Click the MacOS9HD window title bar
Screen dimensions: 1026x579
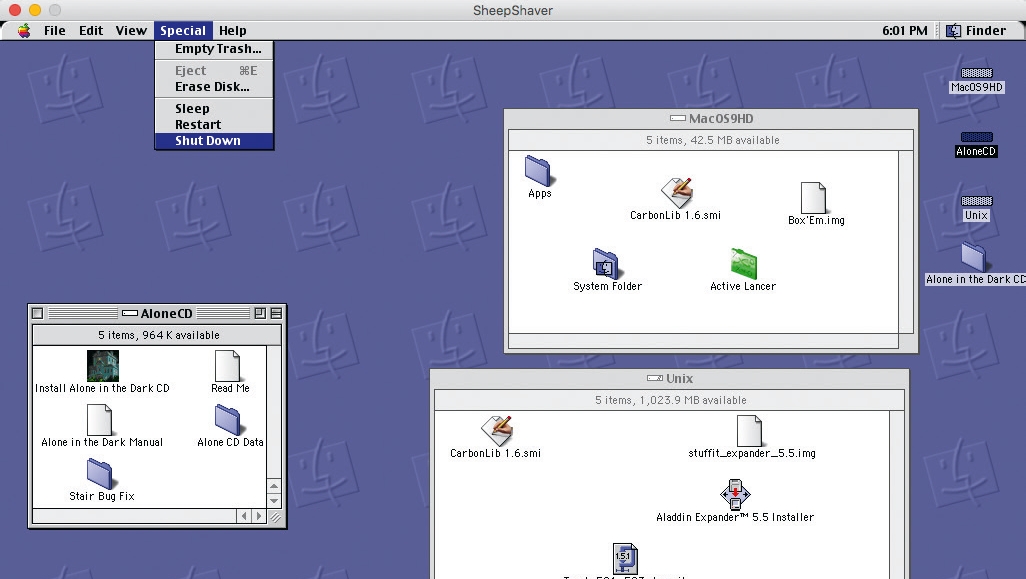tap(711, 118)
